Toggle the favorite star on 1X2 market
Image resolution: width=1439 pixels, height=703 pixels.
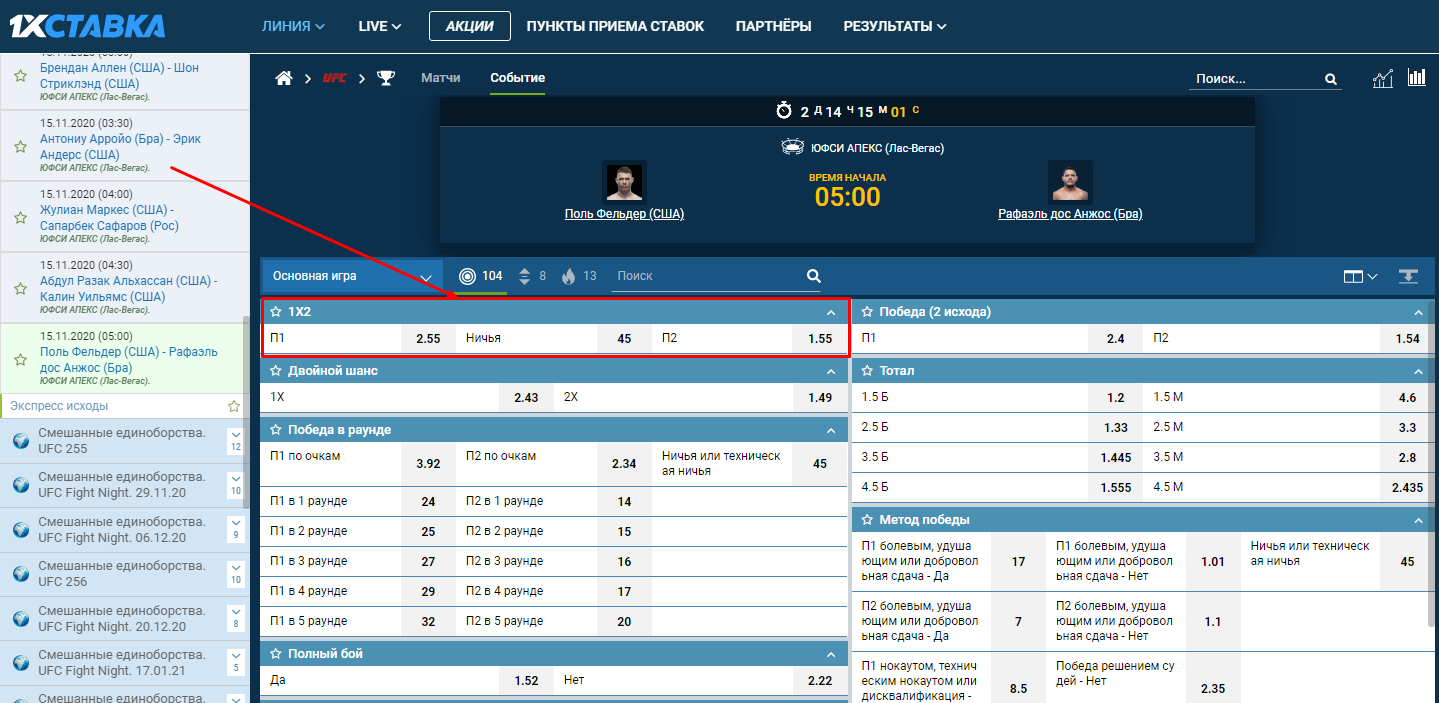pyautogui.click(x=276, y=312)
